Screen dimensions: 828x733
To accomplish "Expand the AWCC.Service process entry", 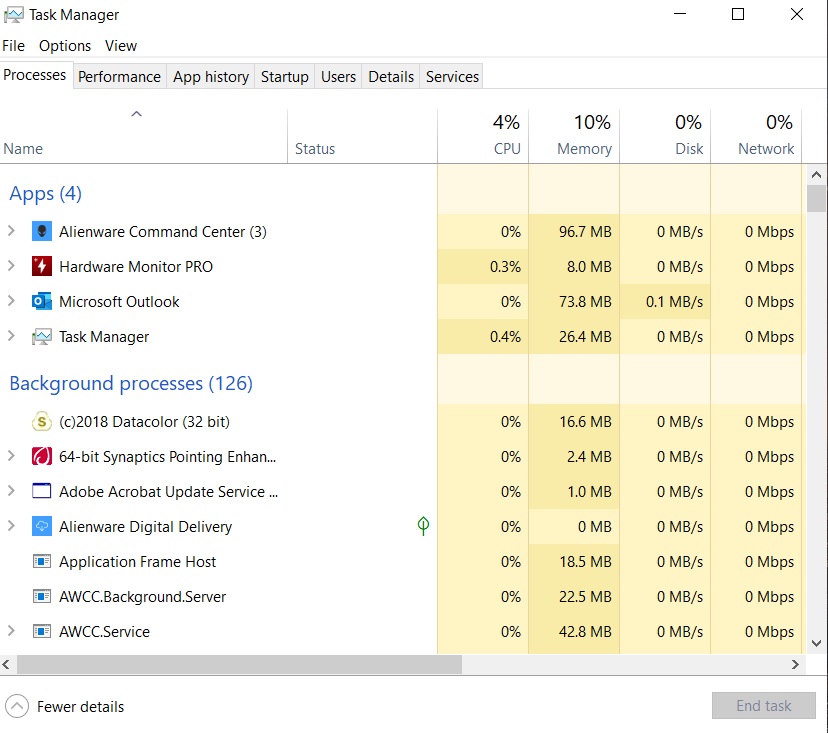I will pyautogui.click(x=11, y=632).
